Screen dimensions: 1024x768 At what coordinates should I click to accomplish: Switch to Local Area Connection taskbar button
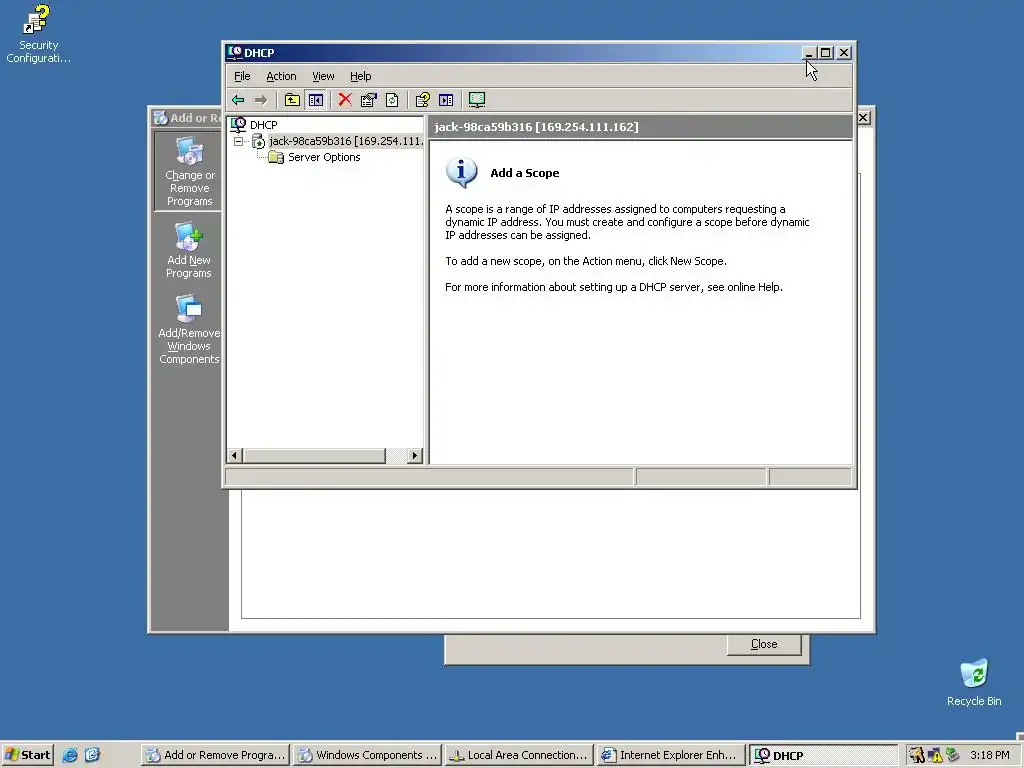(x=520, y=755)
